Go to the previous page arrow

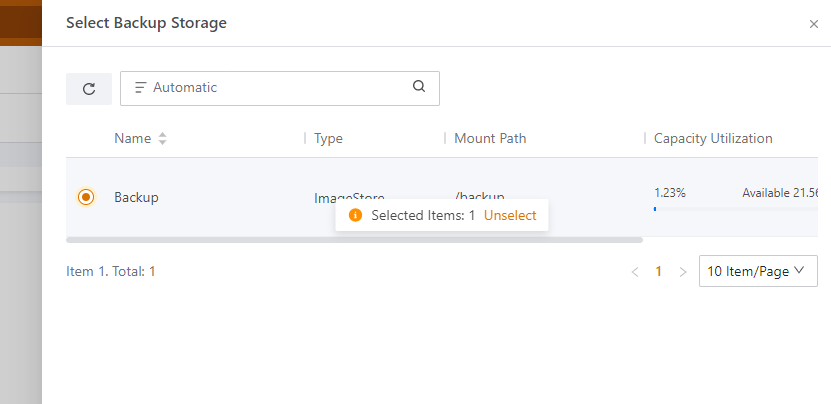[x=635, y=271]
